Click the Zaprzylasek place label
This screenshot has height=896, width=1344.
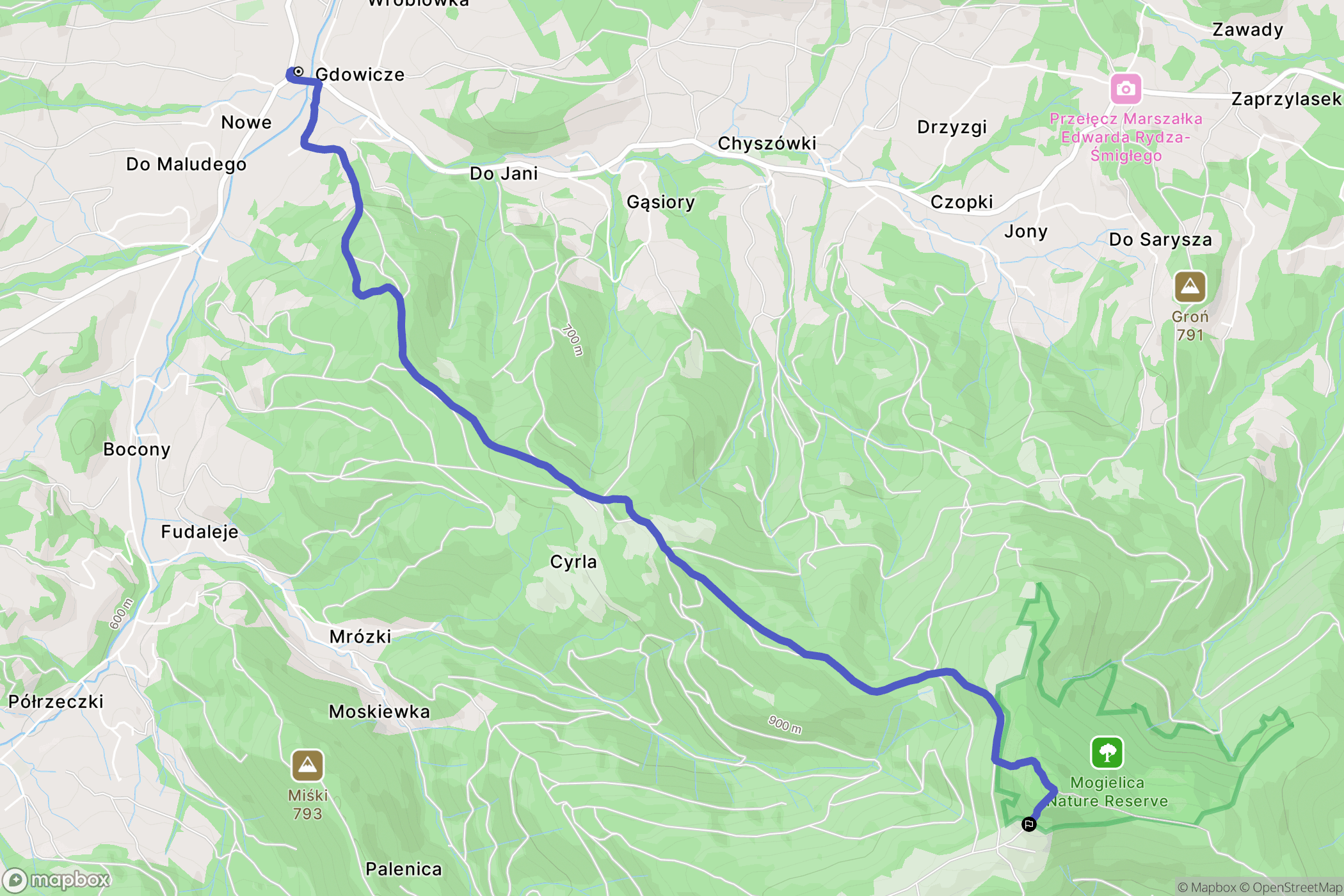(x=1286, y=99)
